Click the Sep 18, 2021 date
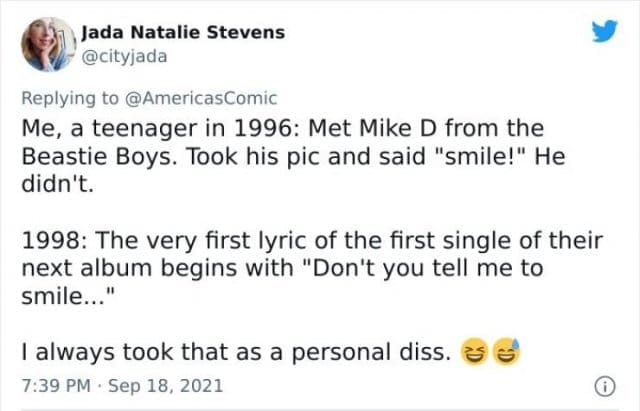This screenshot has height=411, width=640. 166,385
